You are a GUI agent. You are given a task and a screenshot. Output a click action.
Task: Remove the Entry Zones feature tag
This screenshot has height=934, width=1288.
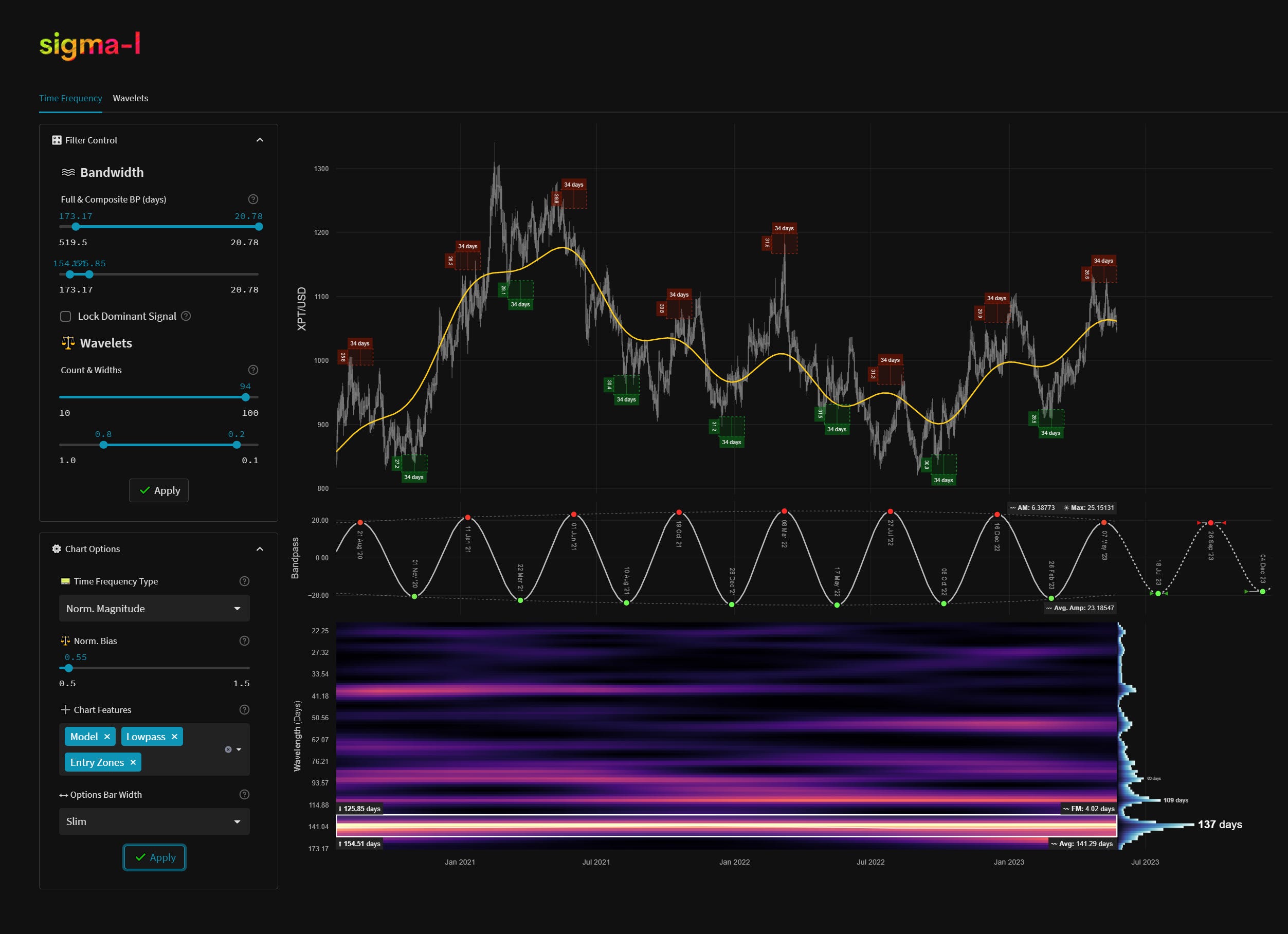(x=133, y=762)
